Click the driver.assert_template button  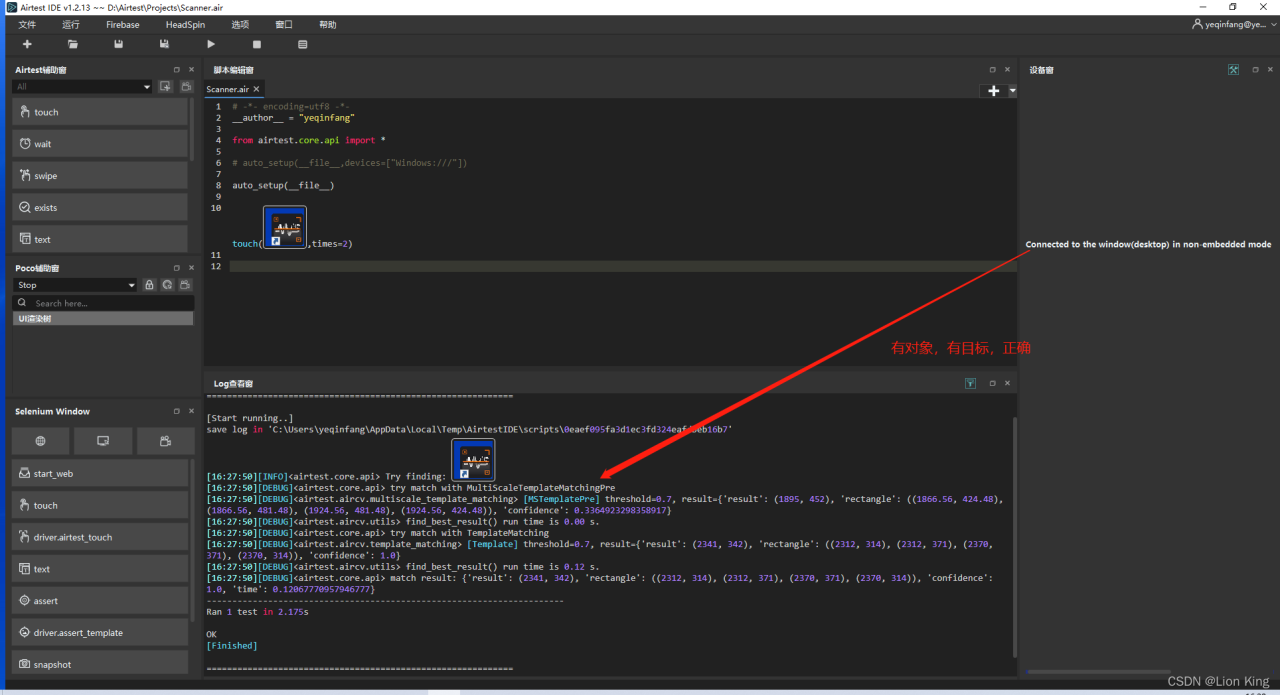[x=100, y=633]
